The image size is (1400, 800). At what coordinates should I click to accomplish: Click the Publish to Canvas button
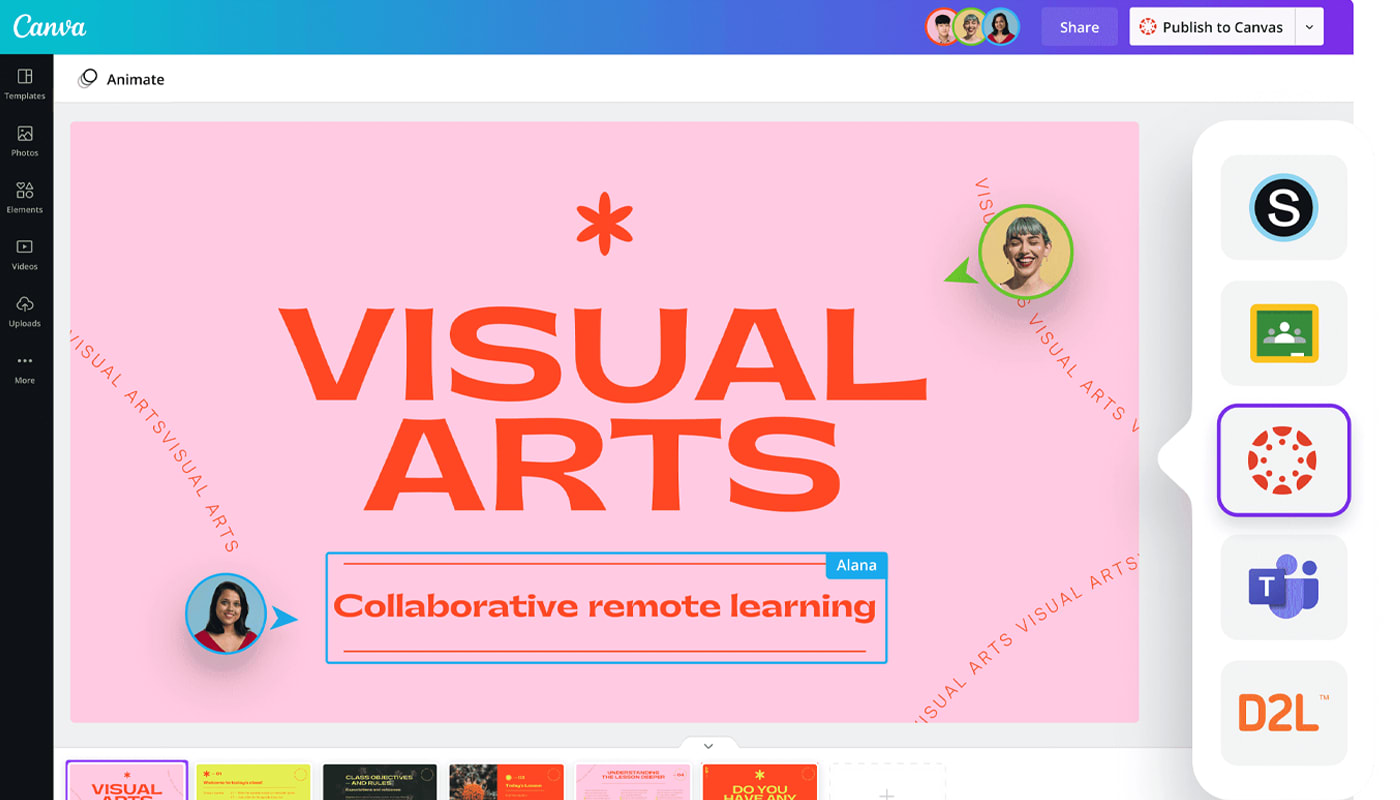coord(1211,27)
